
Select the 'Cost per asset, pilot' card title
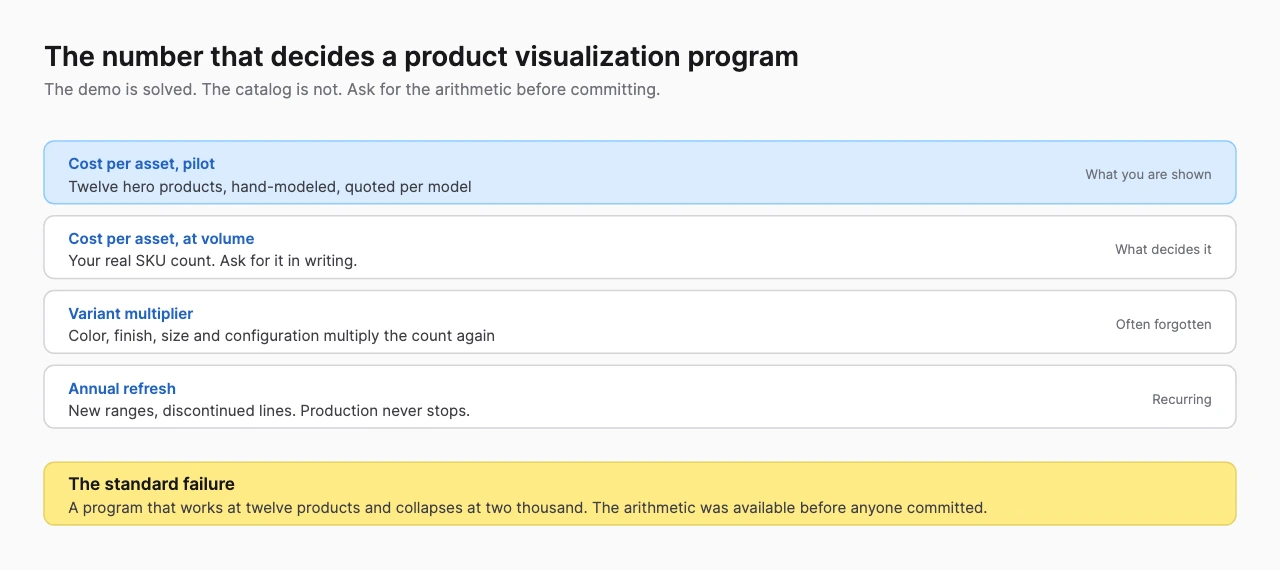coord(141,164)
